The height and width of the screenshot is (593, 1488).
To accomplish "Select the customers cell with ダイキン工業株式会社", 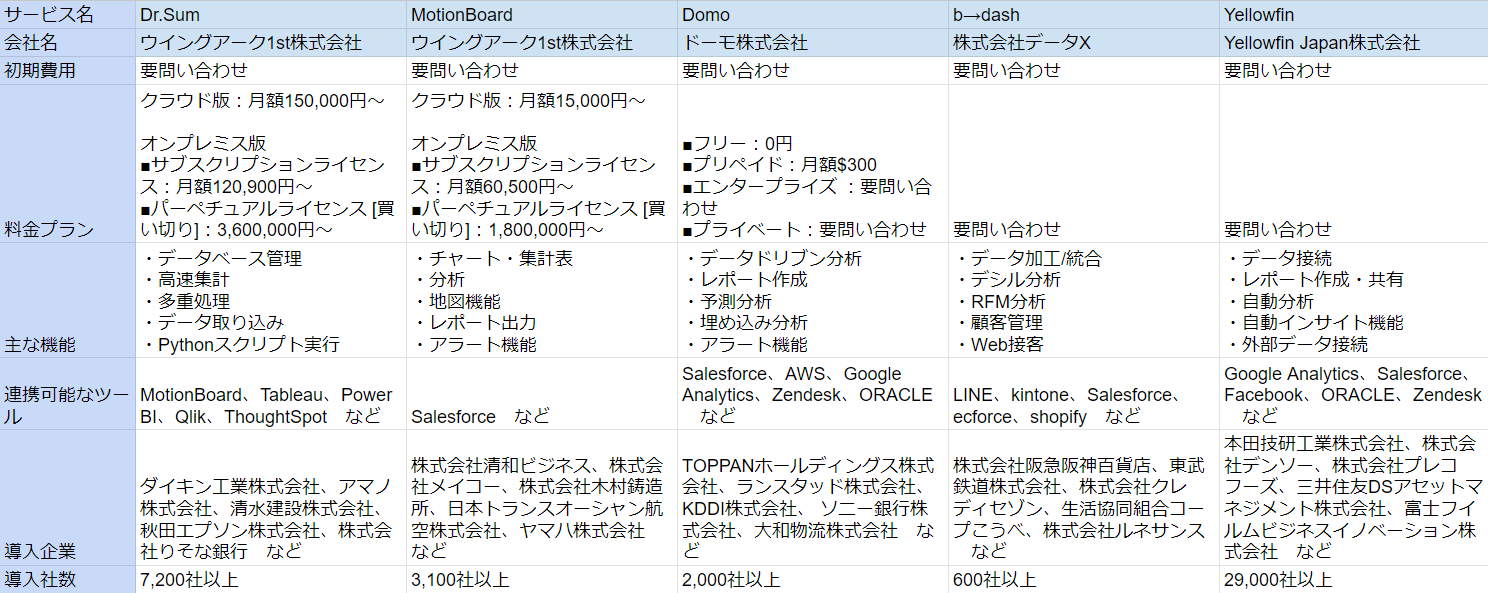I will click(271, 498).
